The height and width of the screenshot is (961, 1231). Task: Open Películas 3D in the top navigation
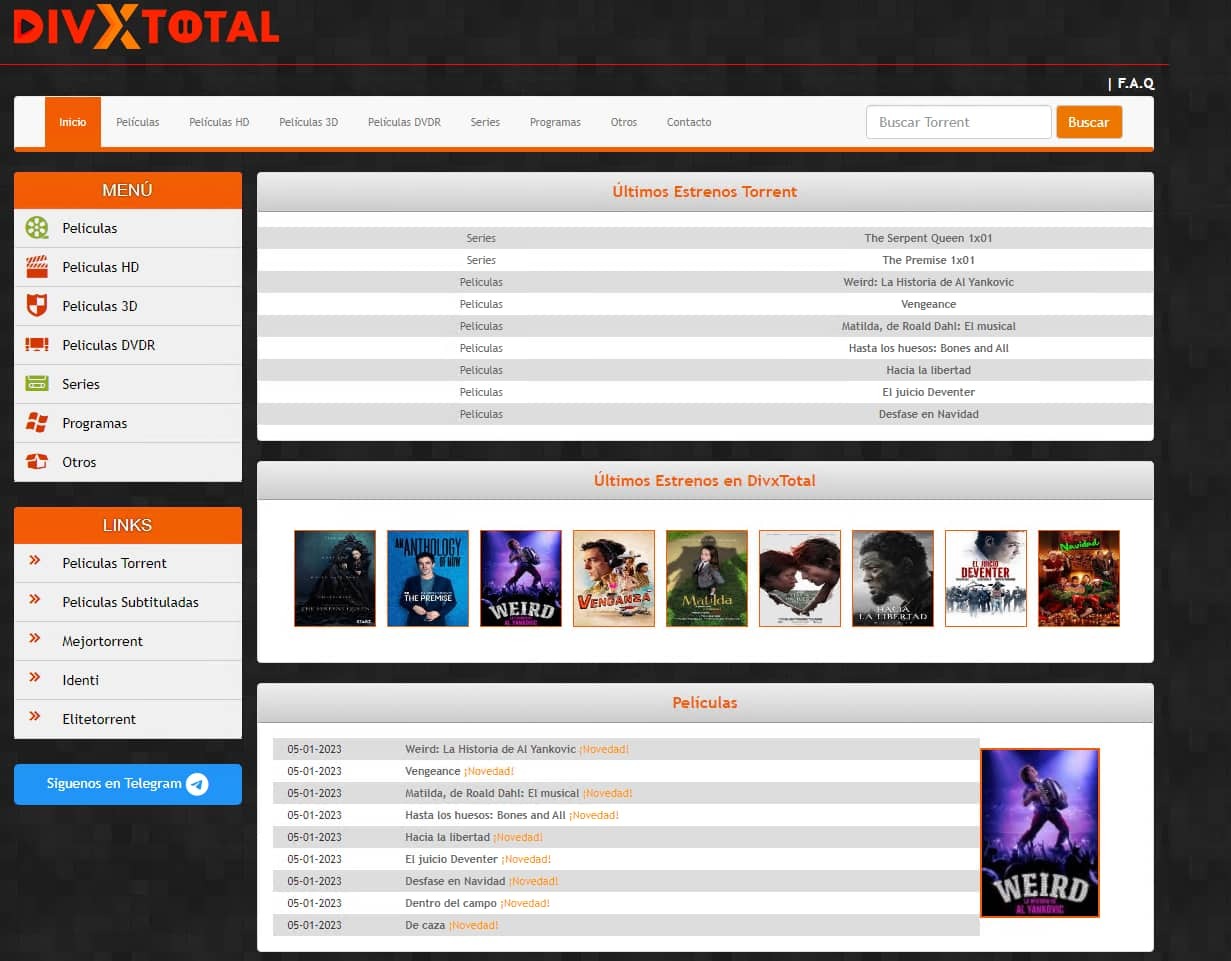[x=309, y=122]
